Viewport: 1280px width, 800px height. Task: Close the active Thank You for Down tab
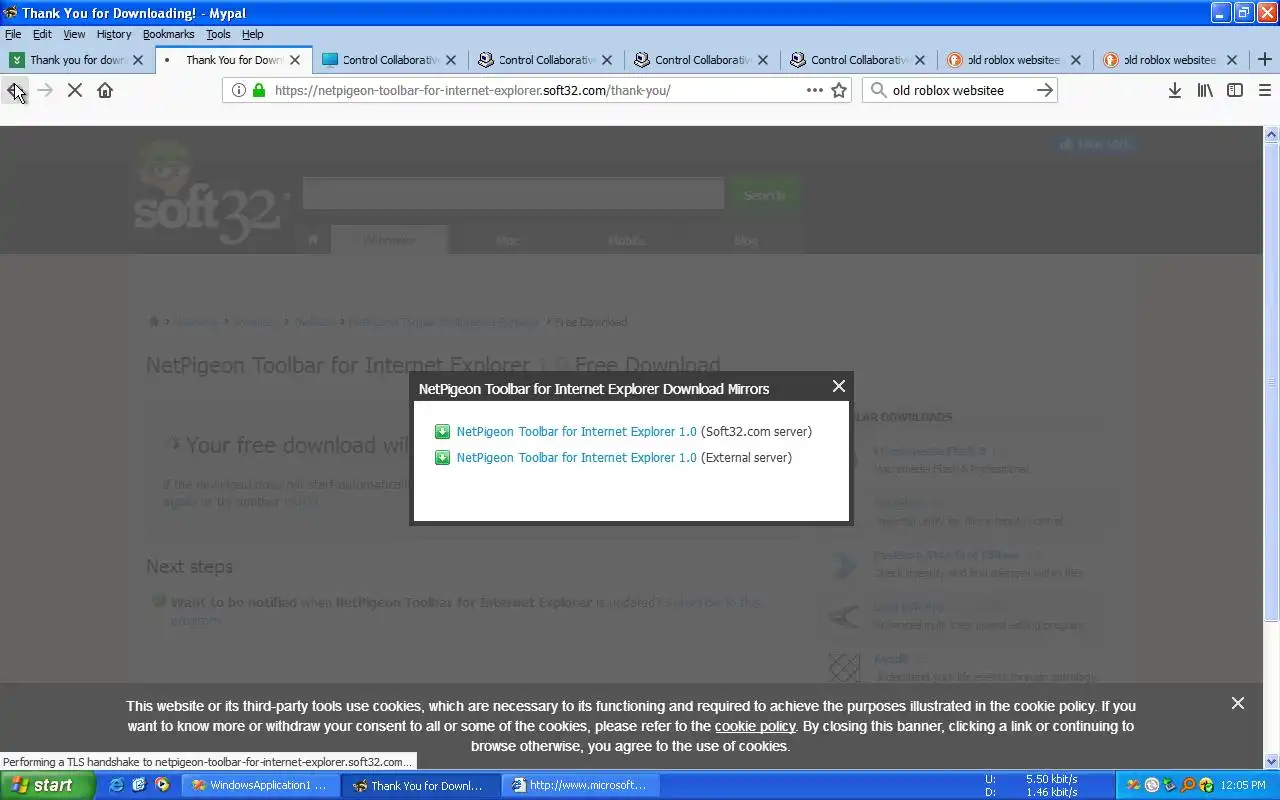point(294,60)
